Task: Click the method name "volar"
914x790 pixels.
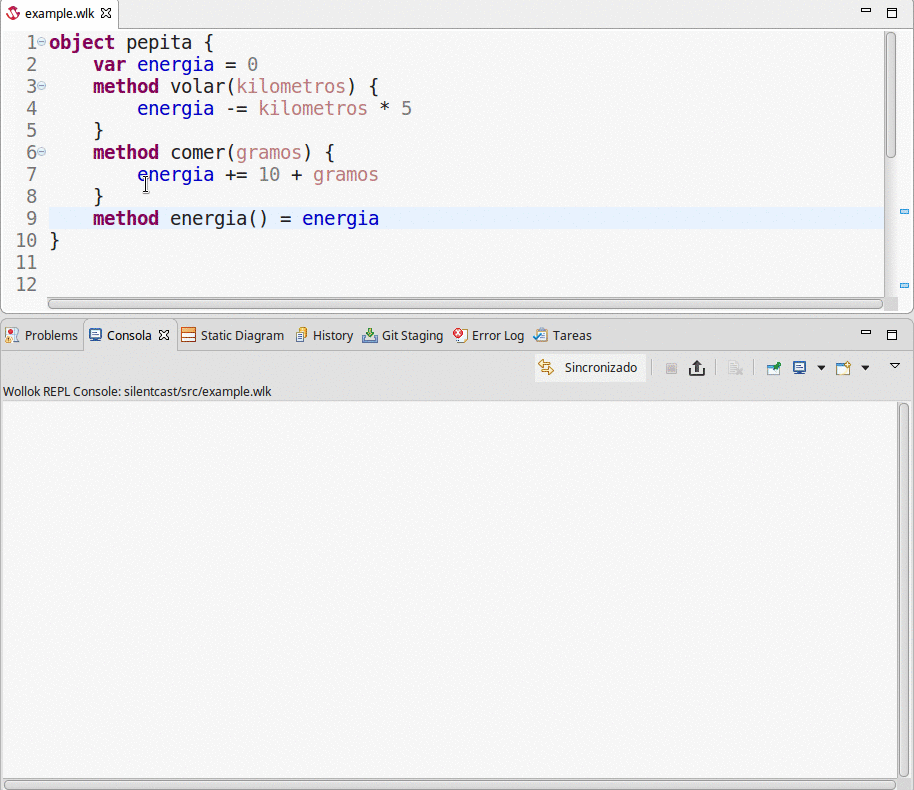Action: (198, 87)
